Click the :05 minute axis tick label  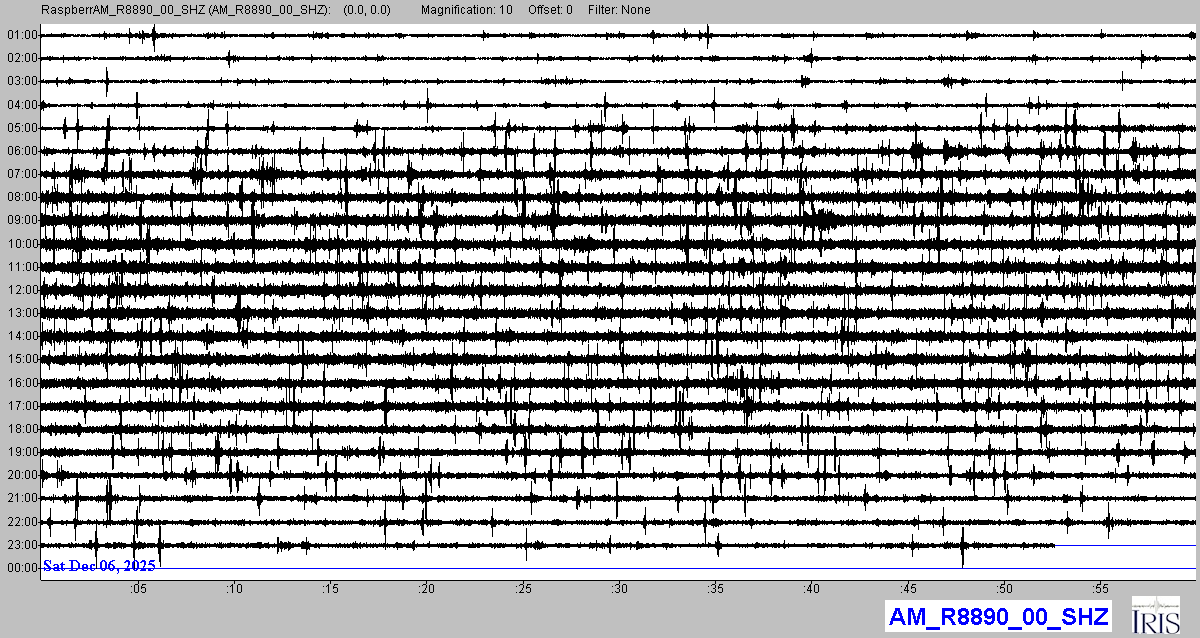coord(138,587)
